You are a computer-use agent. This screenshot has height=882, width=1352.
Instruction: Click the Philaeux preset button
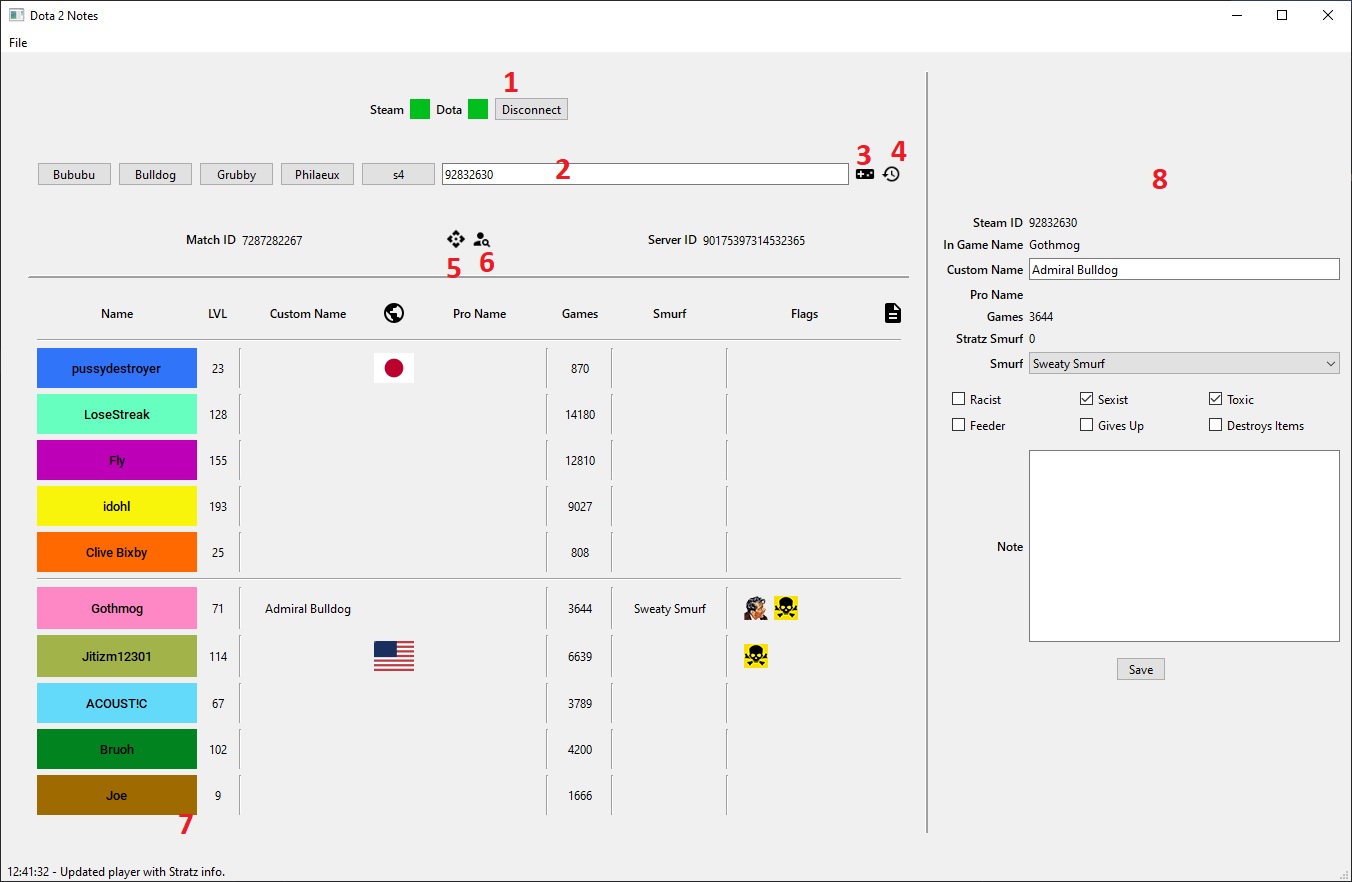point(317,174)
